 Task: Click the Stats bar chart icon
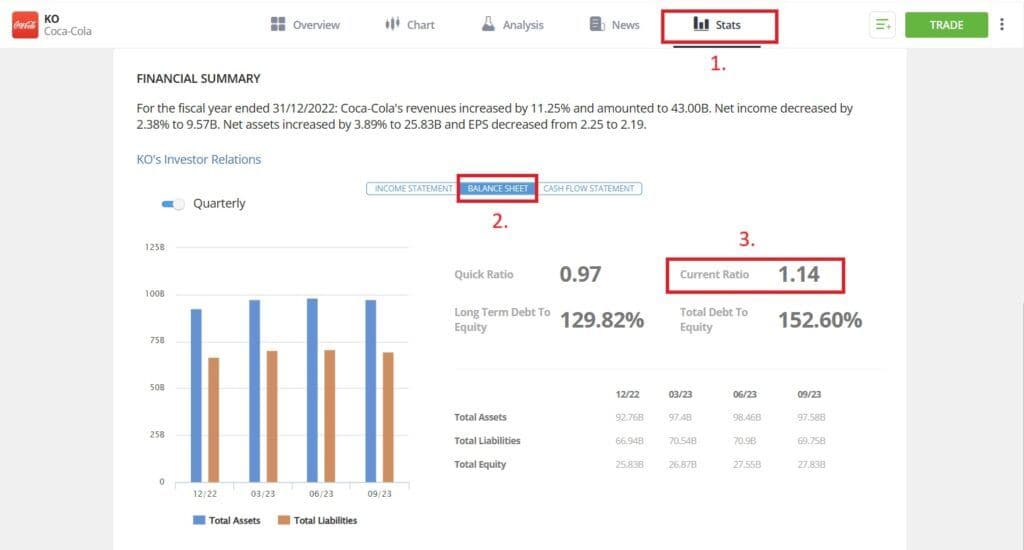pos(701,25)
